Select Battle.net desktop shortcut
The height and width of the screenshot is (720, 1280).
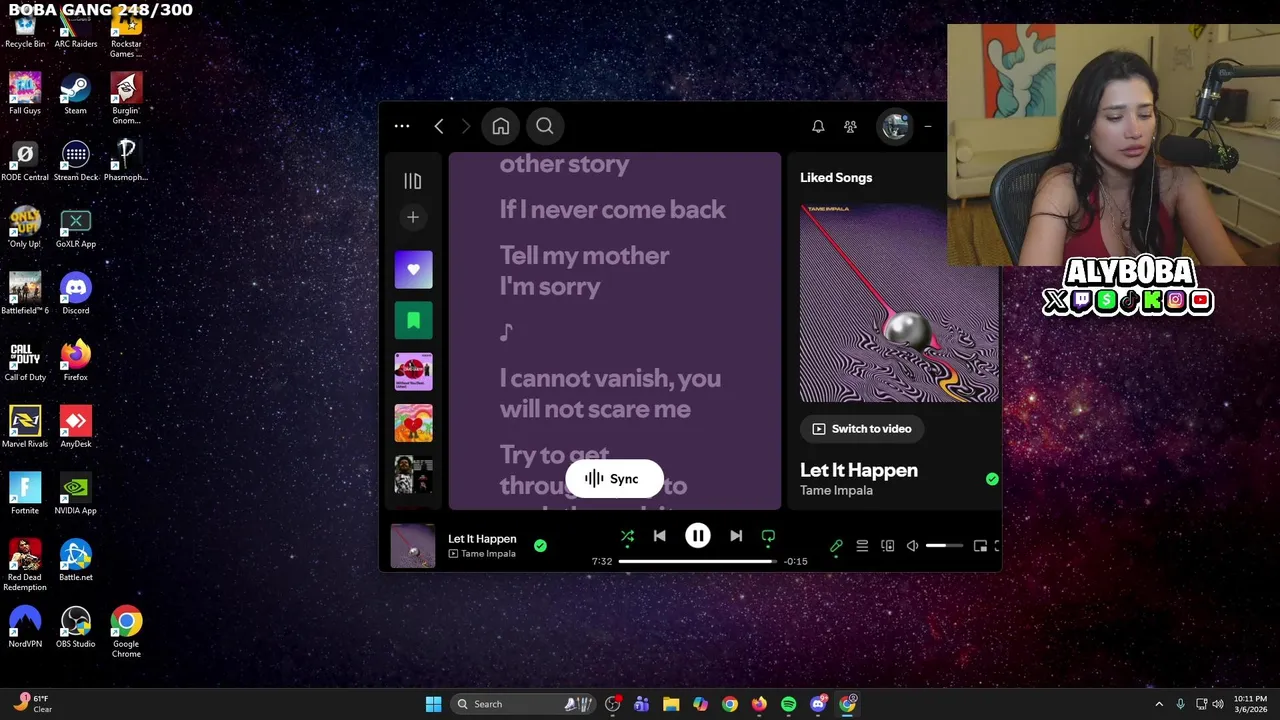(x=76, y=561)
